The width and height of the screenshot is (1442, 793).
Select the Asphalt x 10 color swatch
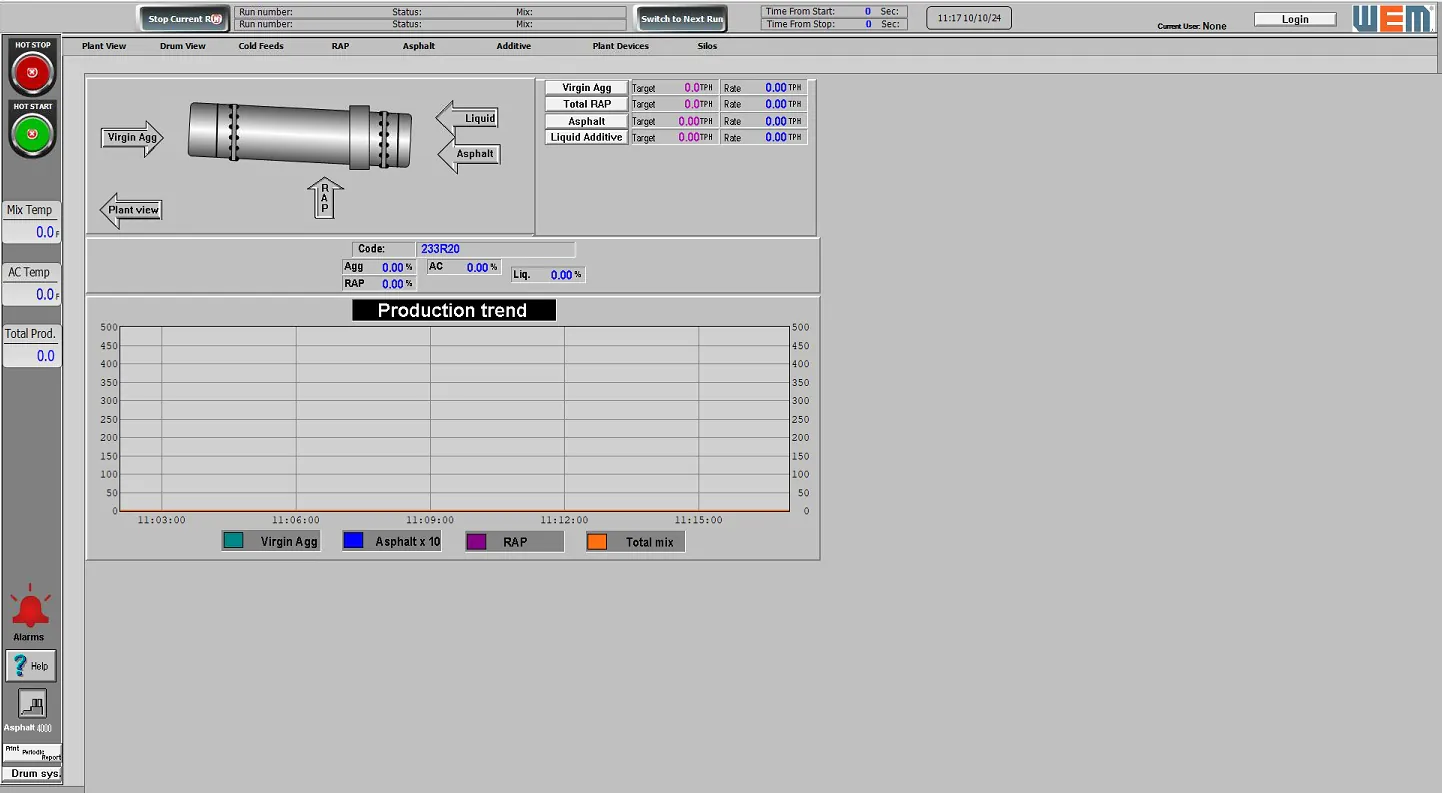[352, 540]
